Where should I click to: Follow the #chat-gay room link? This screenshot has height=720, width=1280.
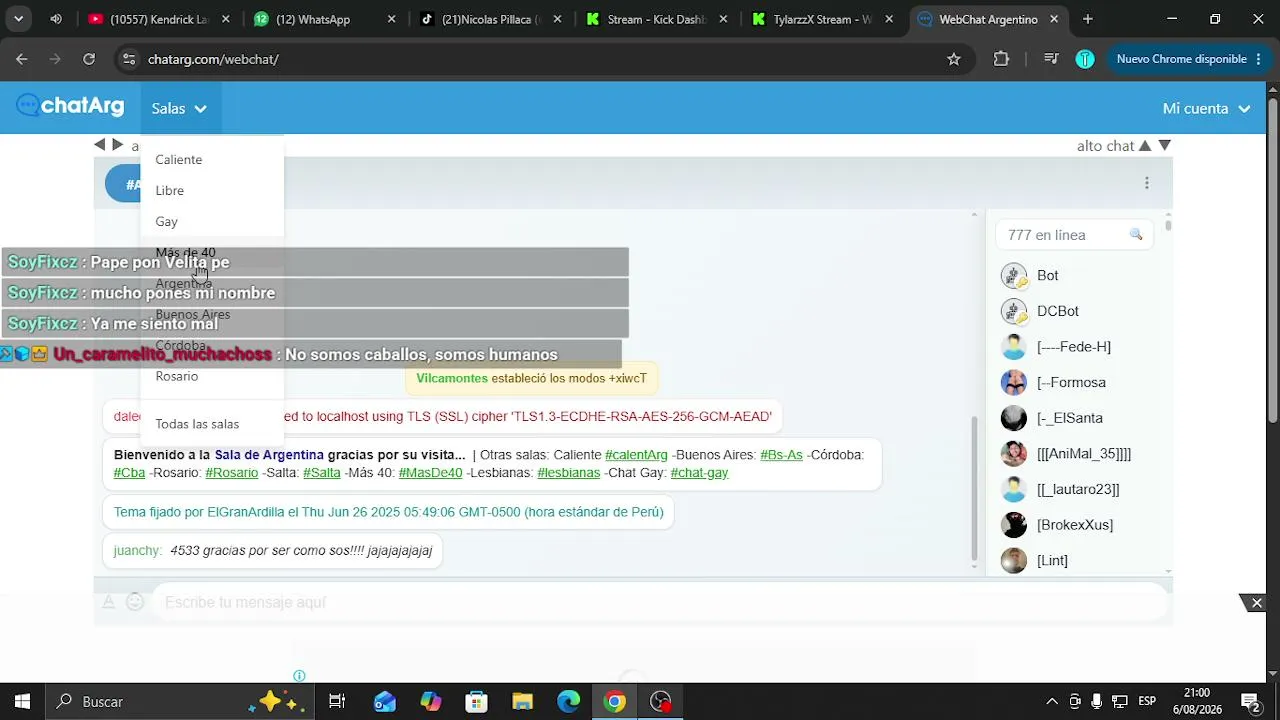pos(699,473)
